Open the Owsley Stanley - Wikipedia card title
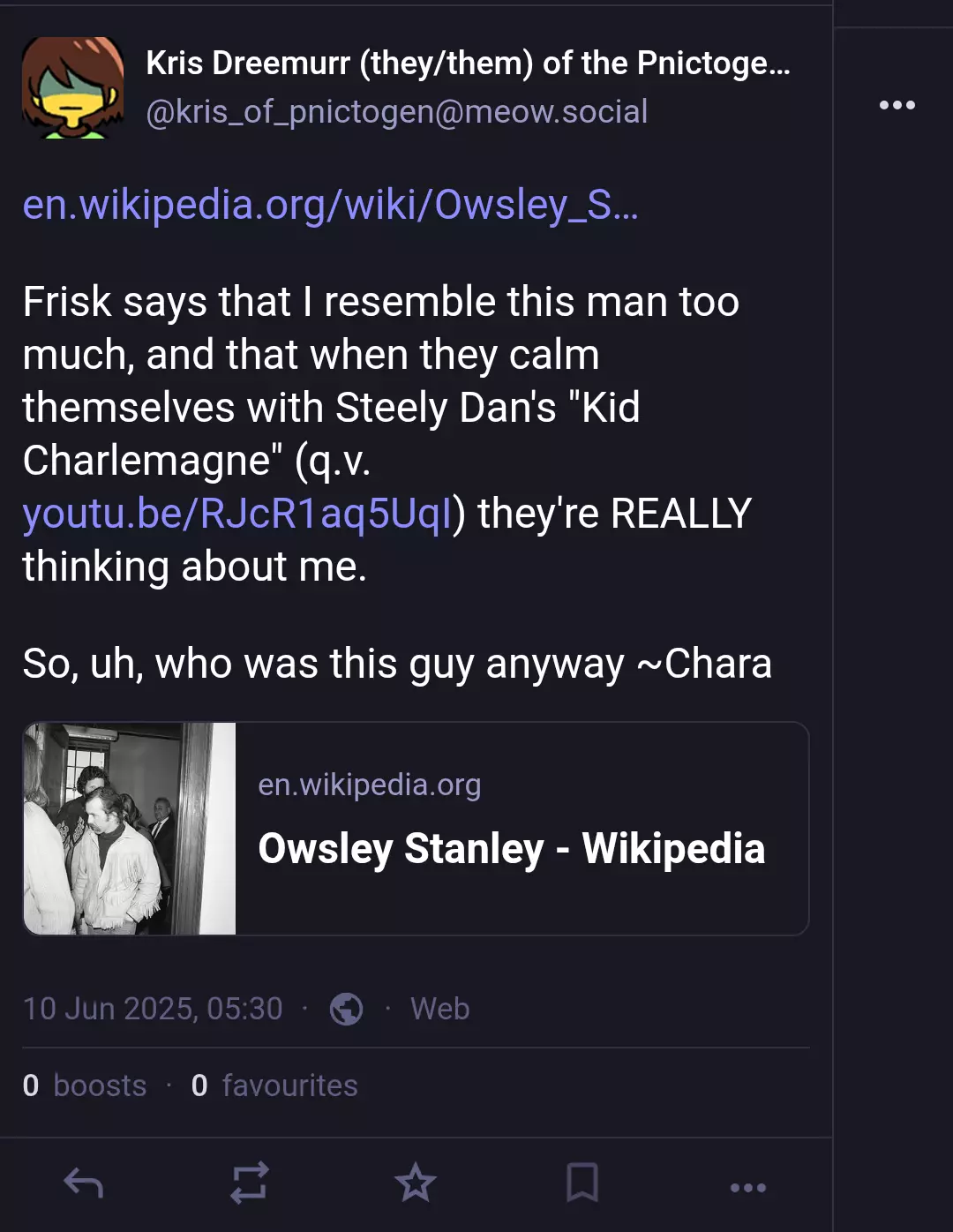Viewport: 953px width, 1232px height. click(x=512, y=849)
